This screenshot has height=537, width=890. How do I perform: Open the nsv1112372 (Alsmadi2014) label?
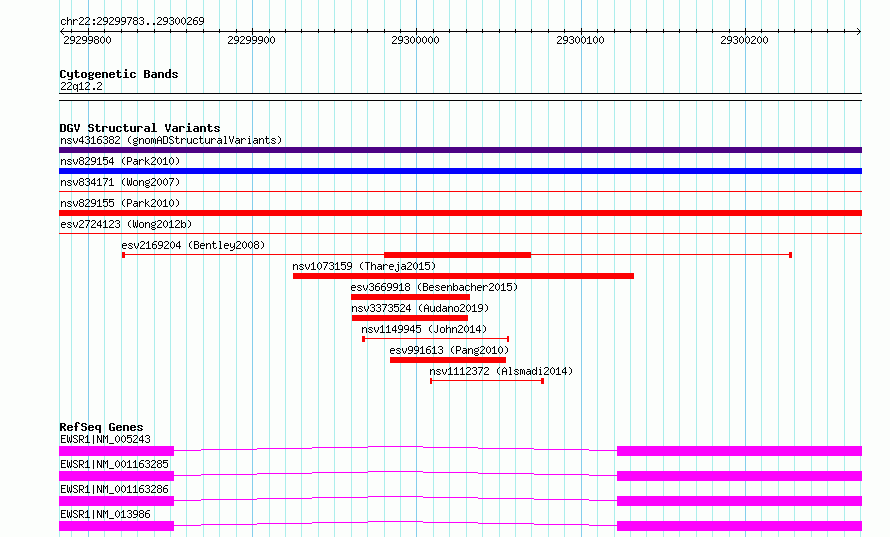(501, 371)
